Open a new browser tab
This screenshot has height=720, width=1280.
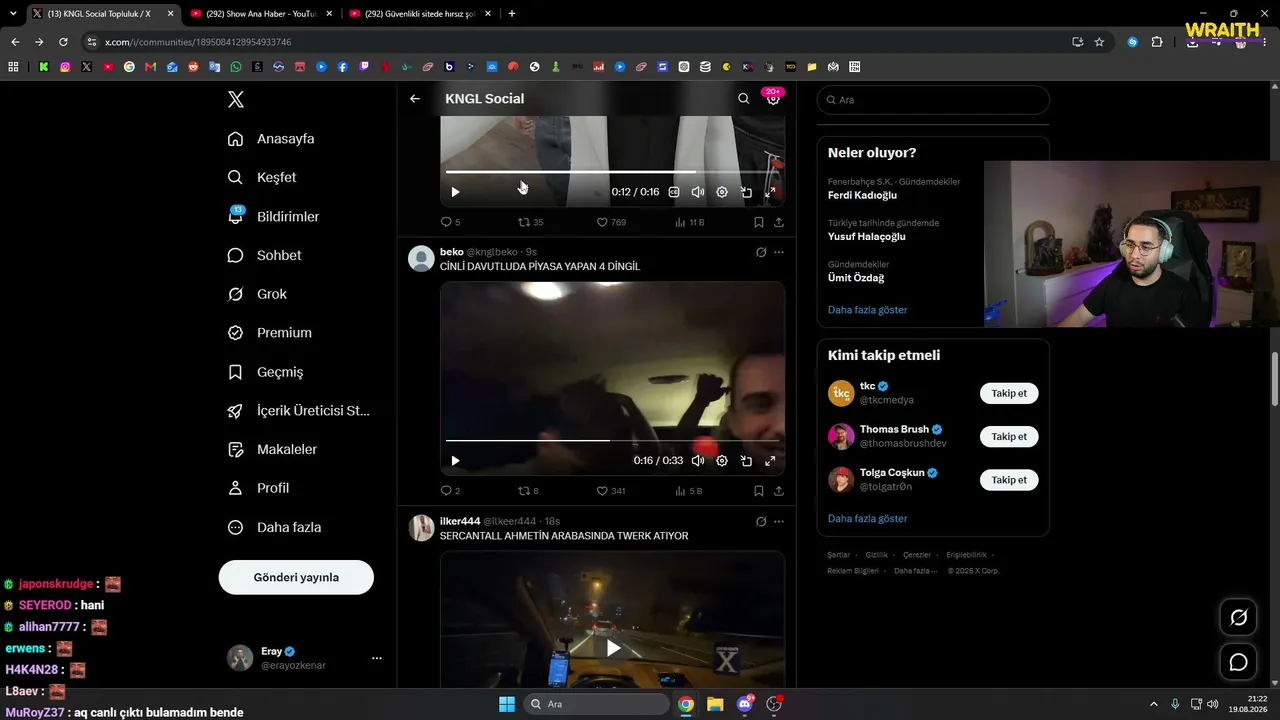[512, 14]
